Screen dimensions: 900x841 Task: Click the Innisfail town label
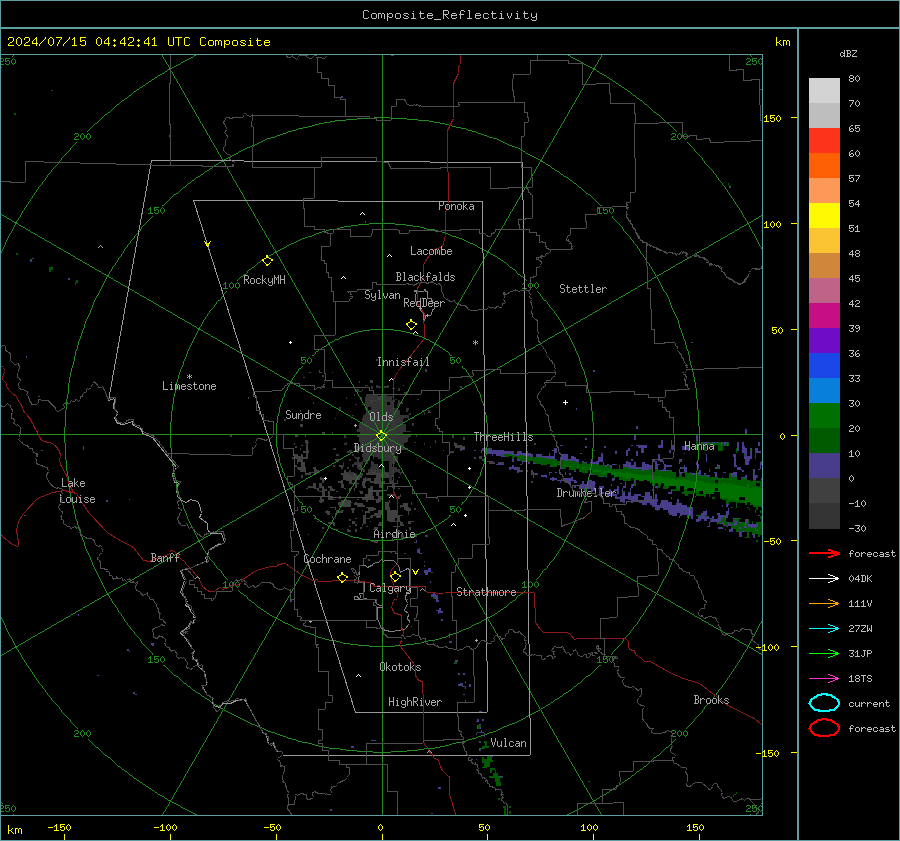click(x=403, y=362)
